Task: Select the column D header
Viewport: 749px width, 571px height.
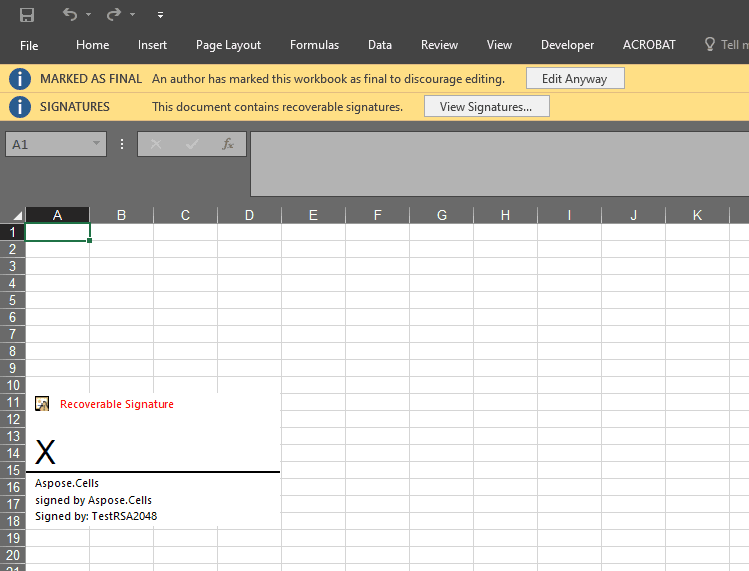Action: click(249, 215)
